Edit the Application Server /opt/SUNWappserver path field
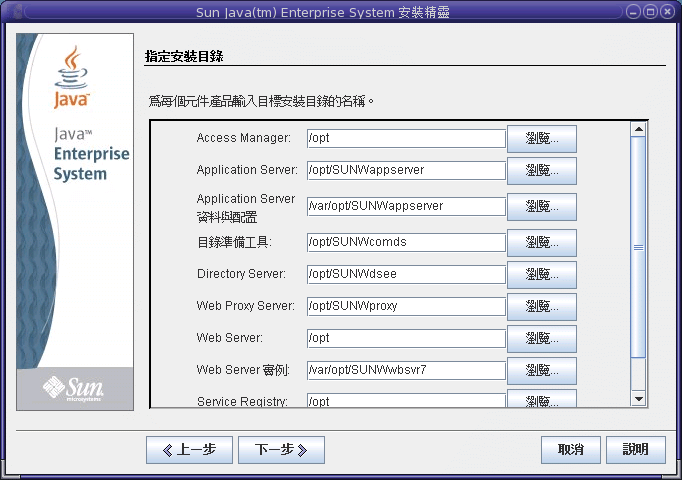Viewport: 682px width, 480px height. [x=406, y=170]
